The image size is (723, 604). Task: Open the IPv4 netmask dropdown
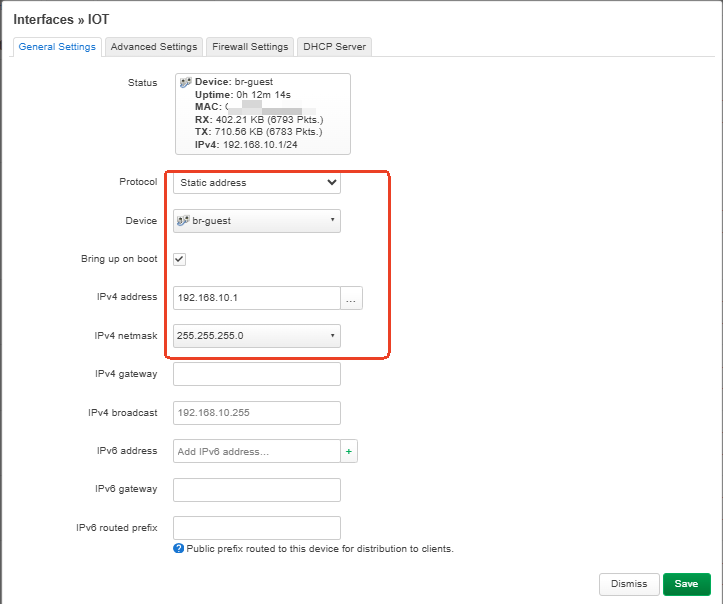pyautogui.click(x=257, y=336)
